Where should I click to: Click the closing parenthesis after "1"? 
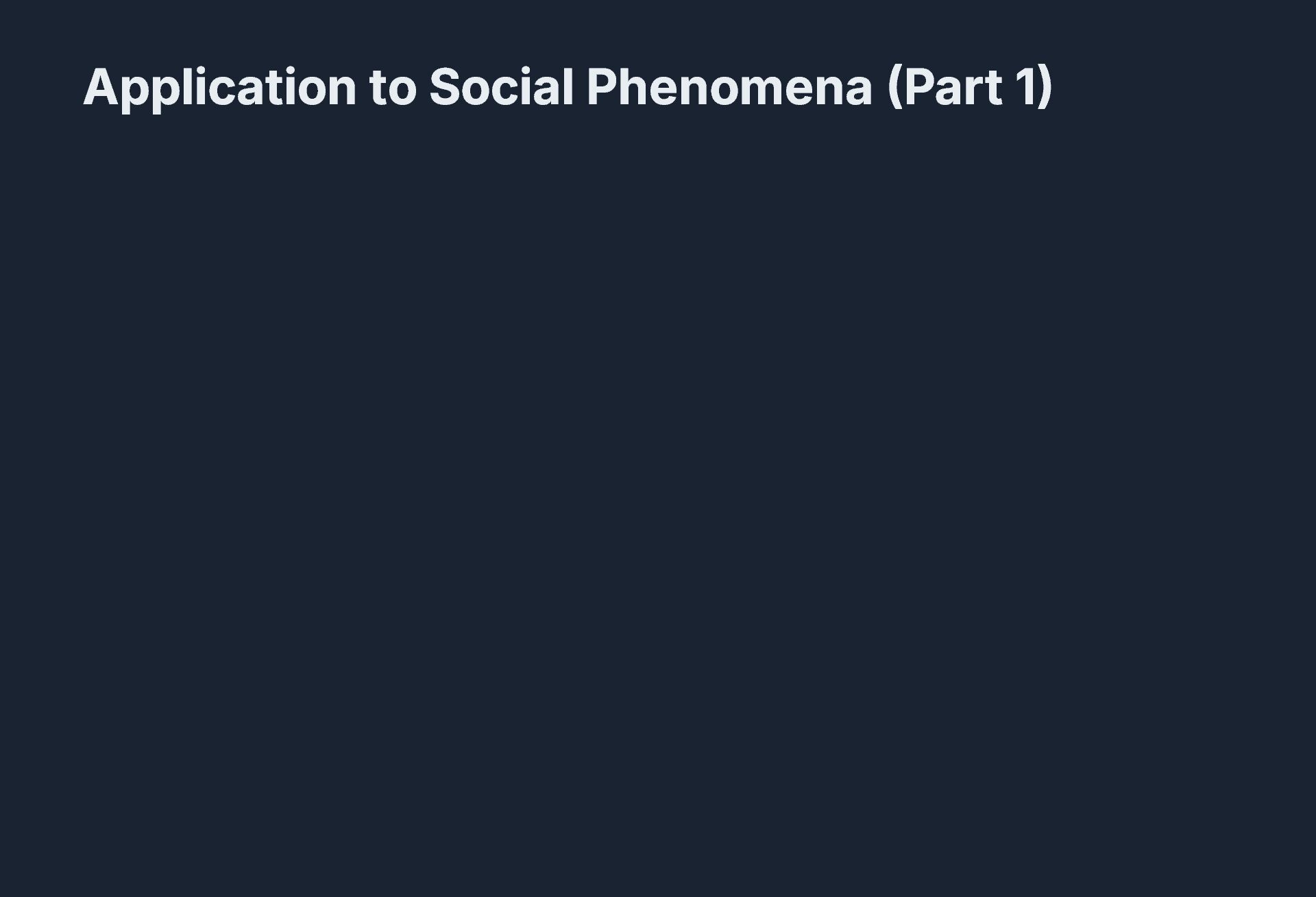point(1045,87)
